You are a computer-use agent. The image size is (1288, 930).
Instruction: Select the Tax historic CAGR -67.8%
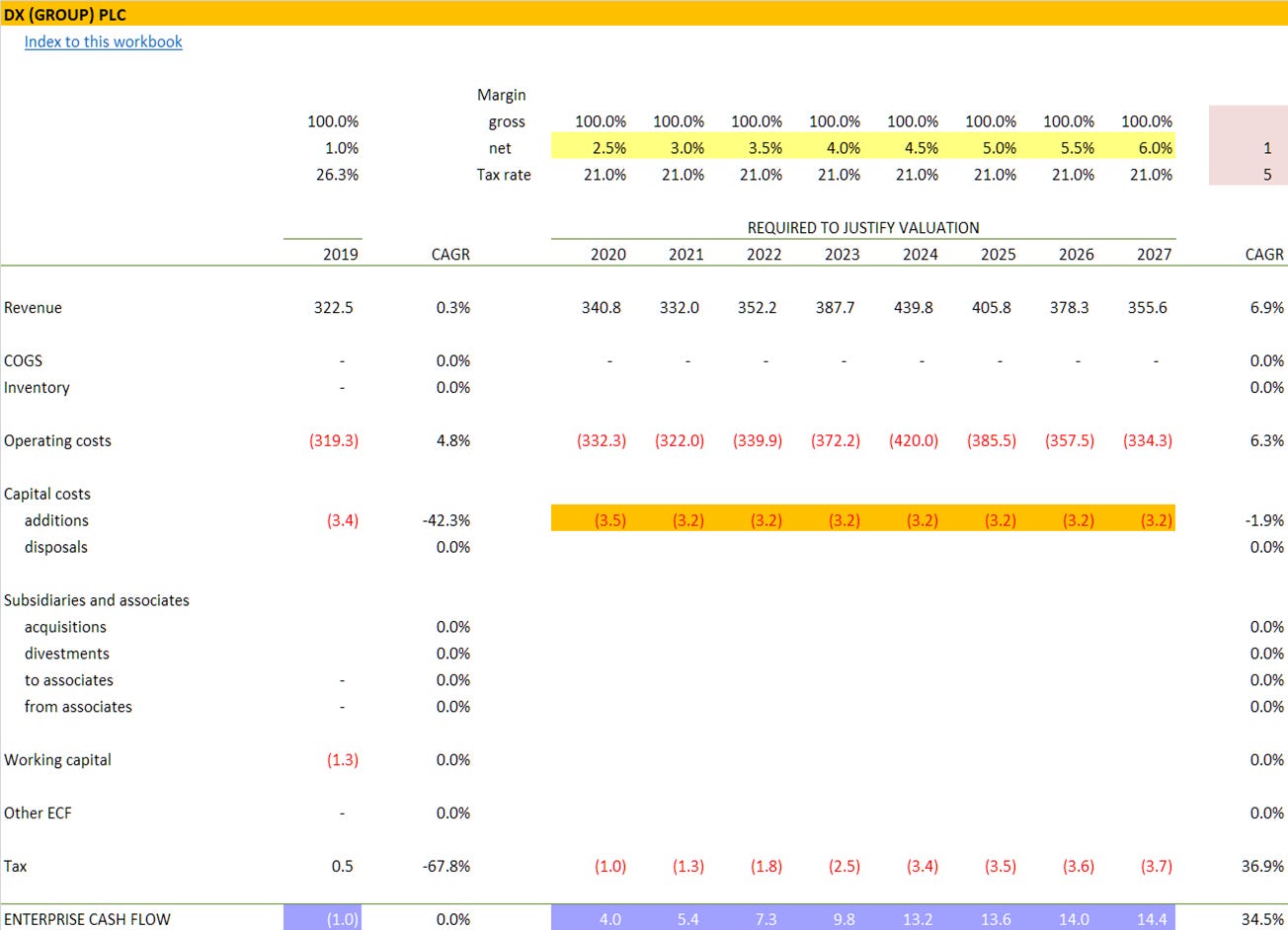pyautogui.click(x=446, y=867)
